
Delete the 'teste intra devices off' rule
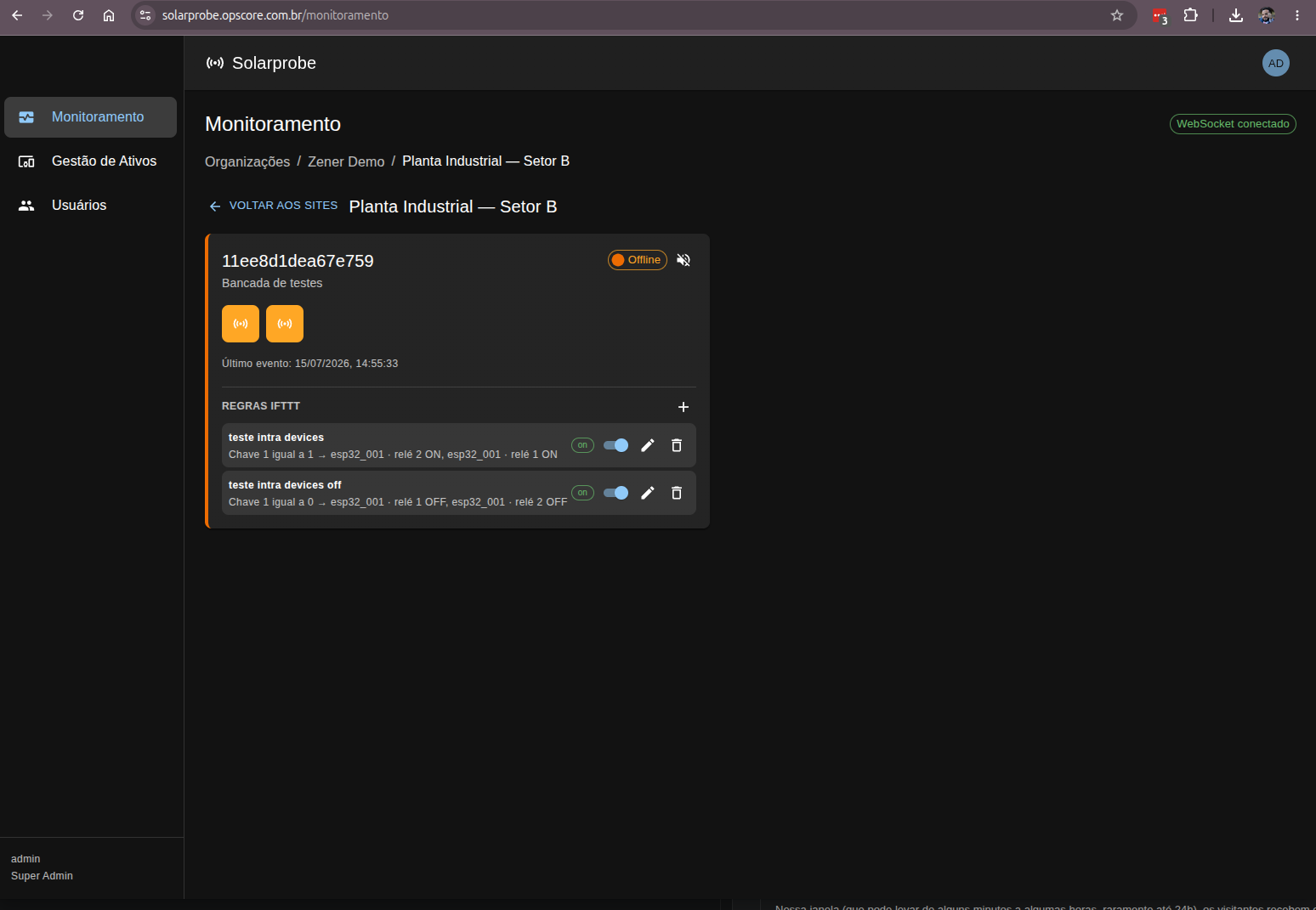click(x=677, y=493)
